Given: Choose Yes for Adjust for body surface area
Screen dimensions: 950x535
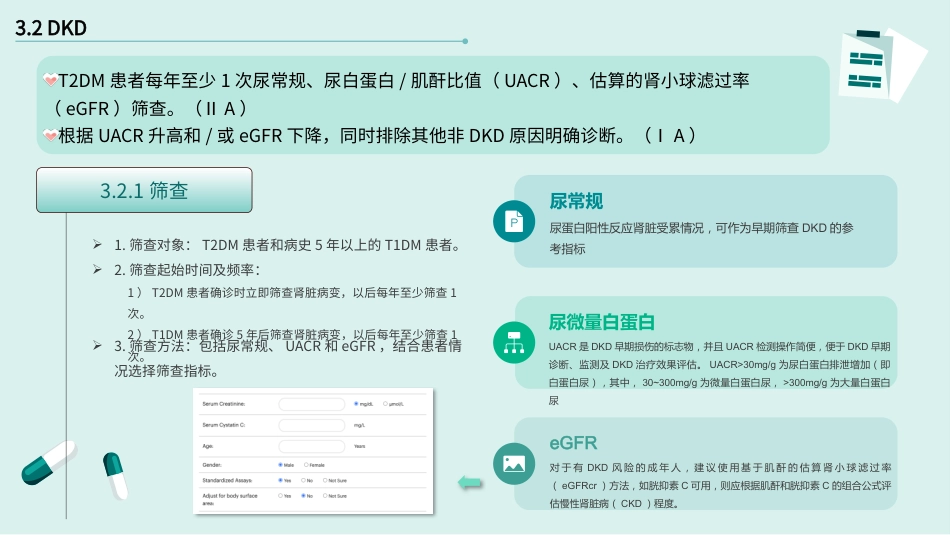Looking at the screenshot, I should (281, 496).
